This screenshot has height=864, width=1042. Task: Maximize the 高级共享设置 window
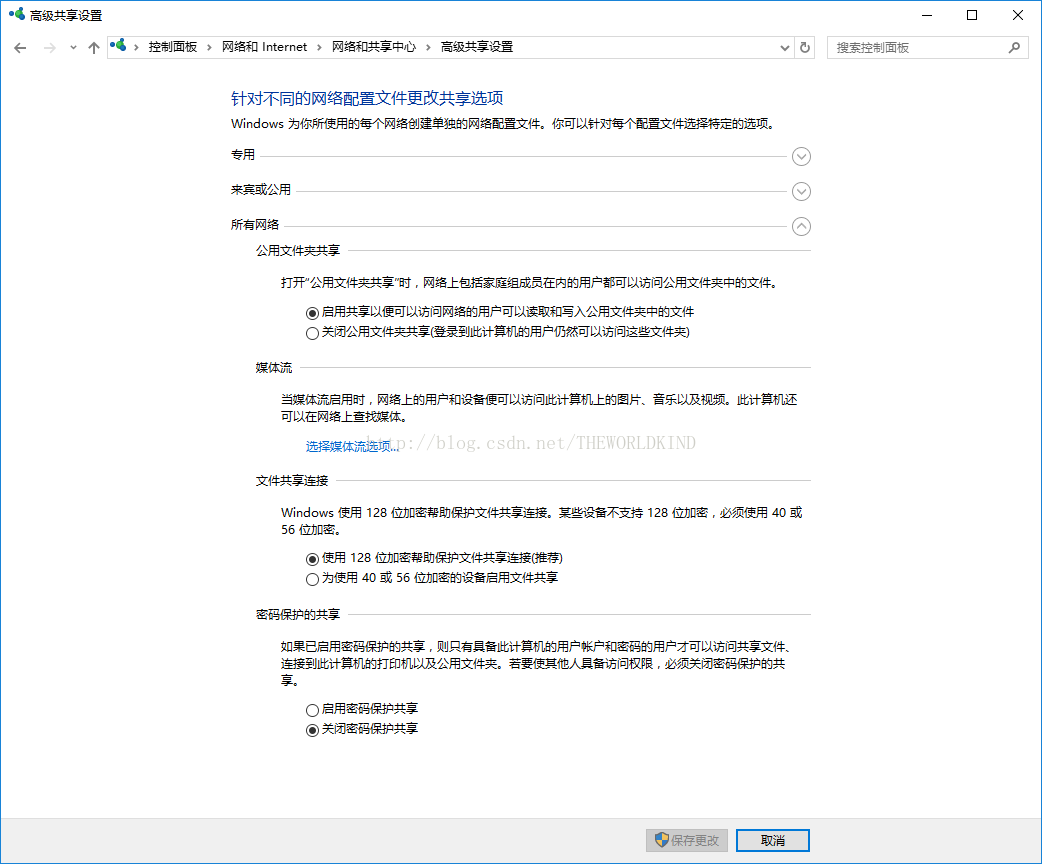pos(972,15)
